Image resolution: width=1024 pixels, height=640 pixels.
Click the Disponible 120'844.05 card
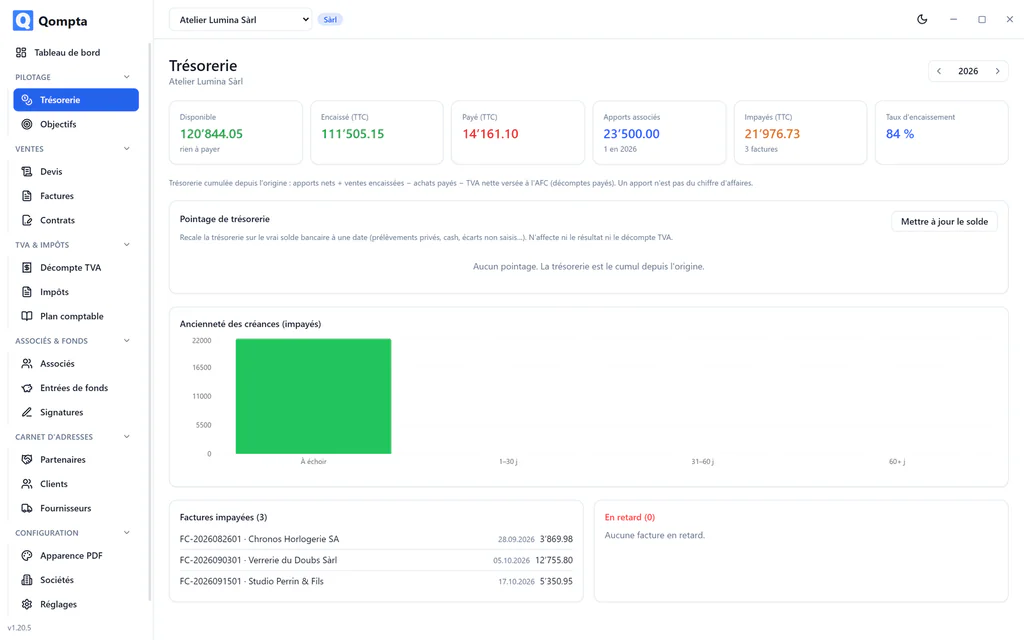236,133
